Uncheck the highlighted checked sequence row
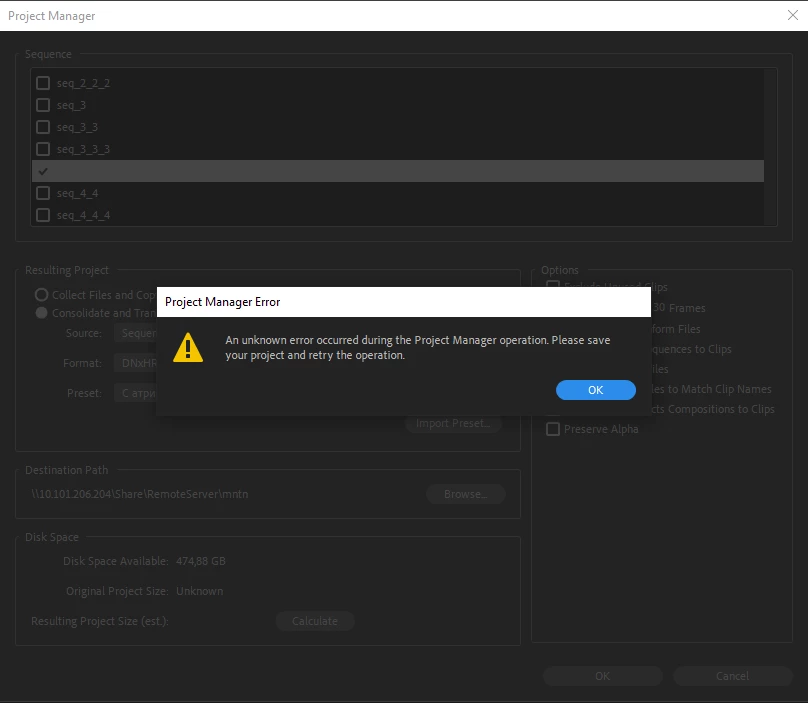Image resolution: width=808 pixels, height=703 pixels. coord(43,171)
